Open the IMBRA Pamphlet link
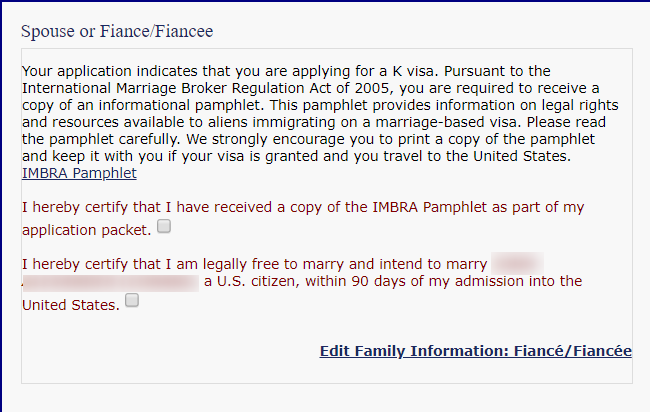This screenshot has height=412, width=650. click(x=79, y=173)
